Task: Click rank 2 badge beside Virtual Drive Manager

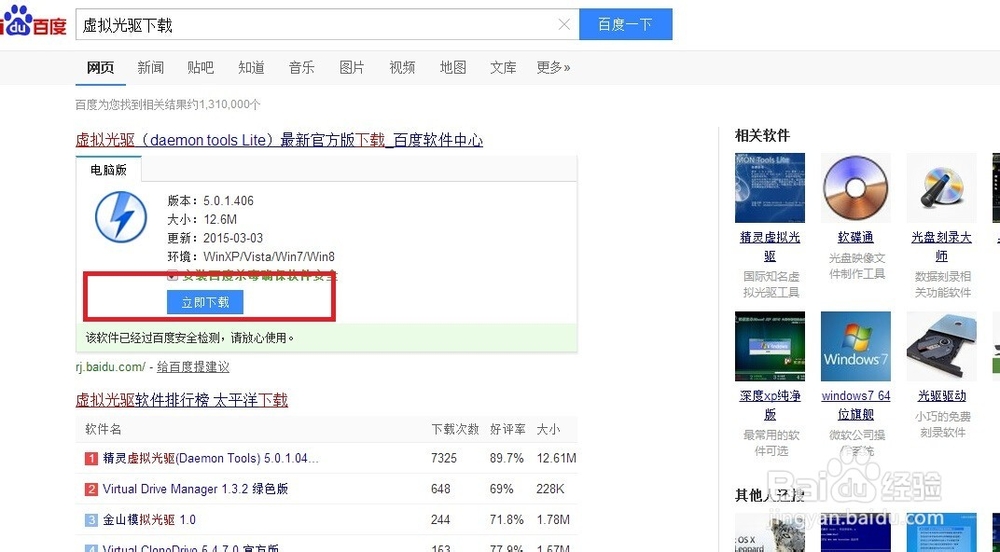Action: 91,489
